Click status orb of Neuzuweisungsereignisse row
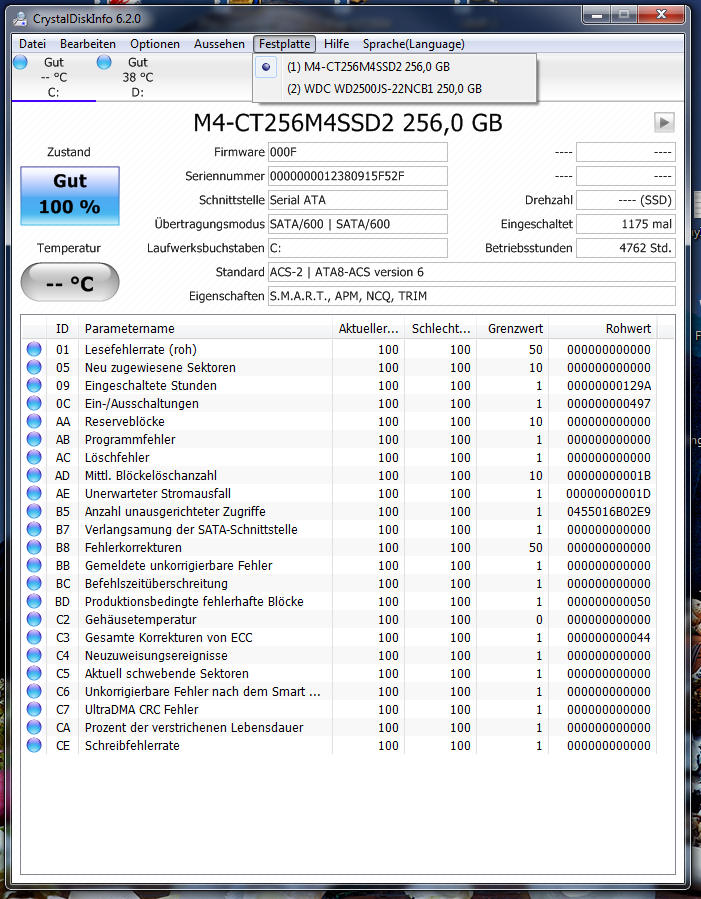The height and width of the screenshot is (899, 701). 34,655
